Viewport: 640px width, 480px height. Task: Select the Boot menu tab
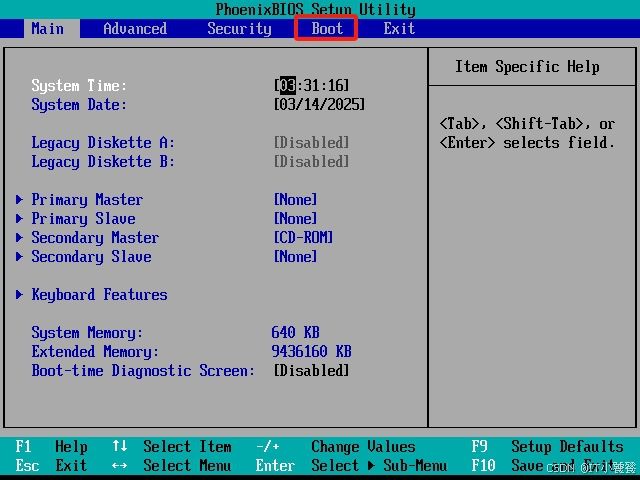[x=327, y=29]
